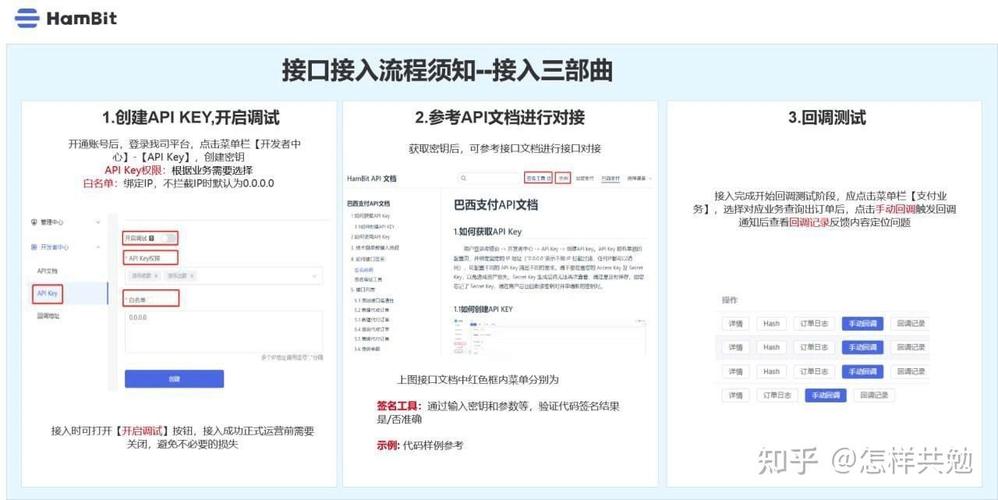Screen dimensions: 998x500
Task: Open '1.1如何创建API KEY' in docs outline
Action: [375, 226]
